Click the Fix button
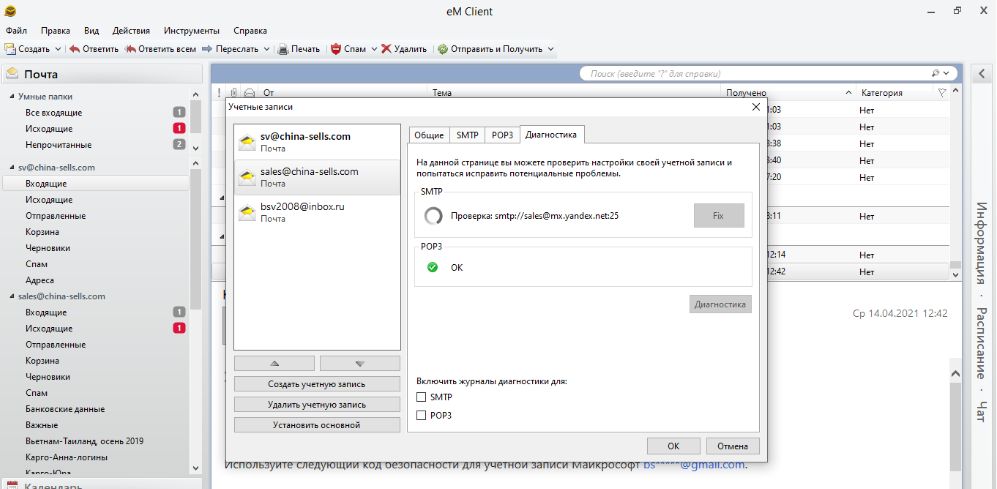This screenshot has height=489, width=997. [x=719, y=216]
